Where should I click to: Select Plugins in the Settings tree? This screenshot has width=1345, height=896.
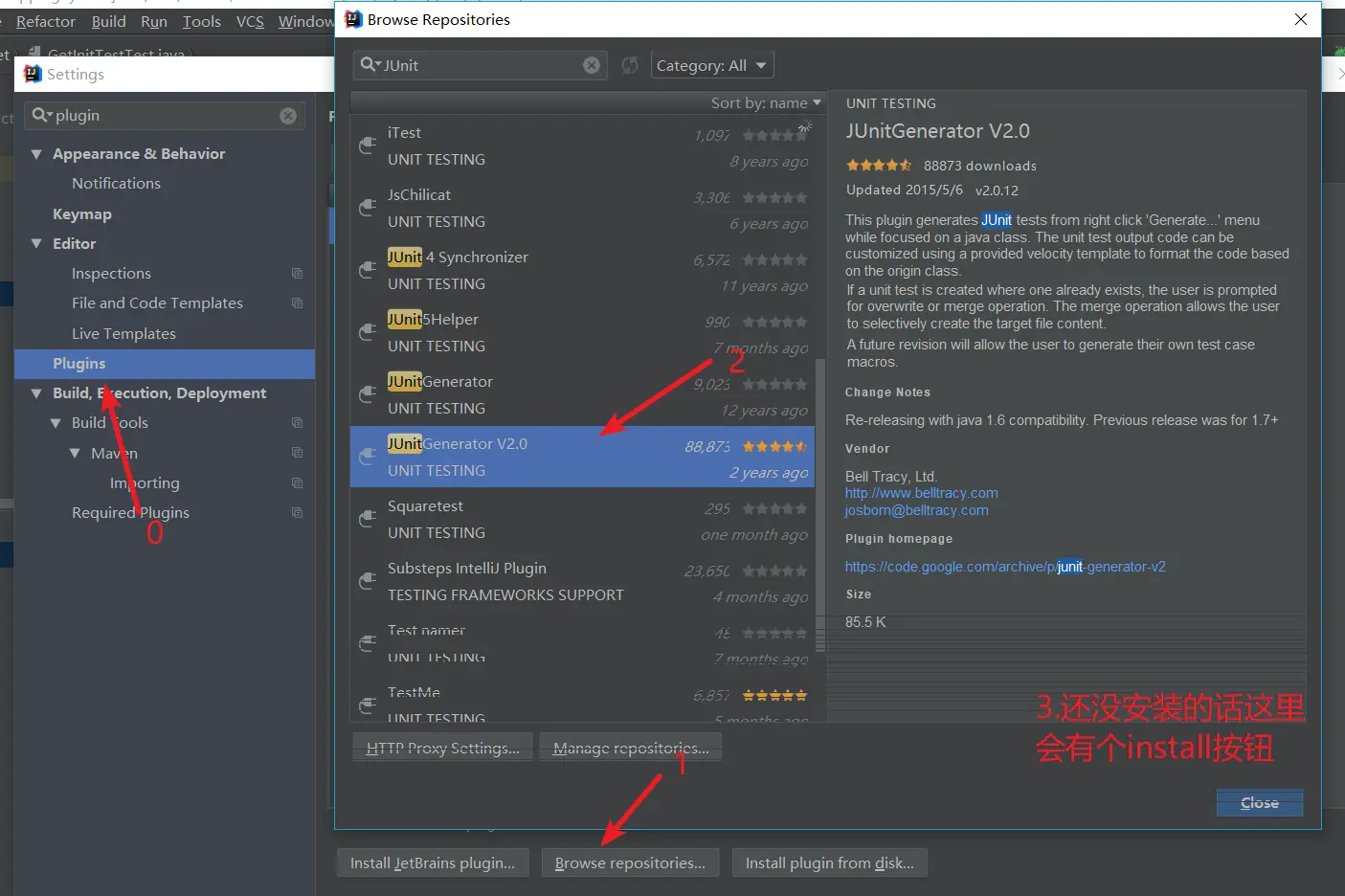click(165, 364)
